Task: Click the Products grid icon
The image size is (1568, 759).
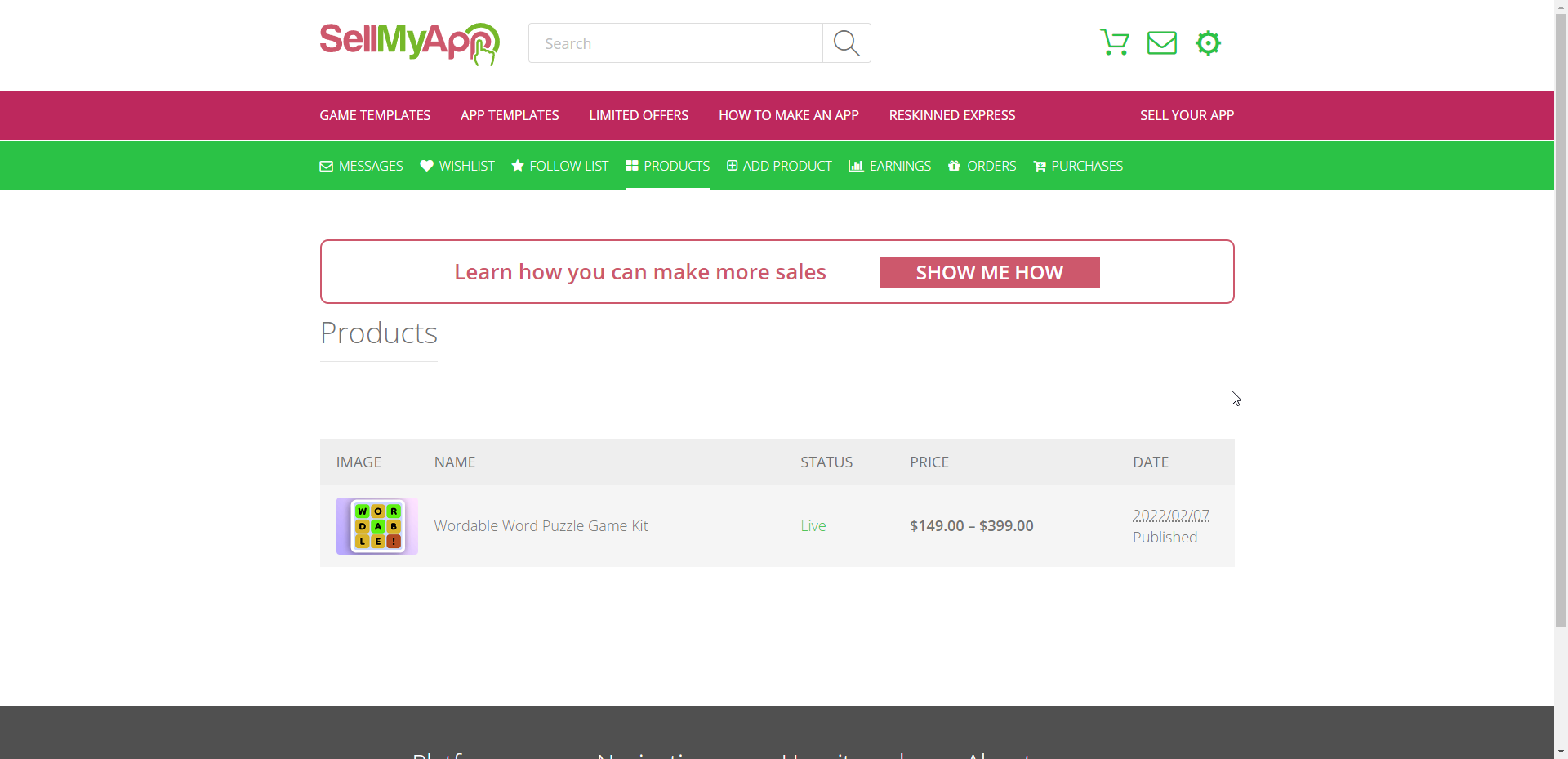Action: coord(632,166)
